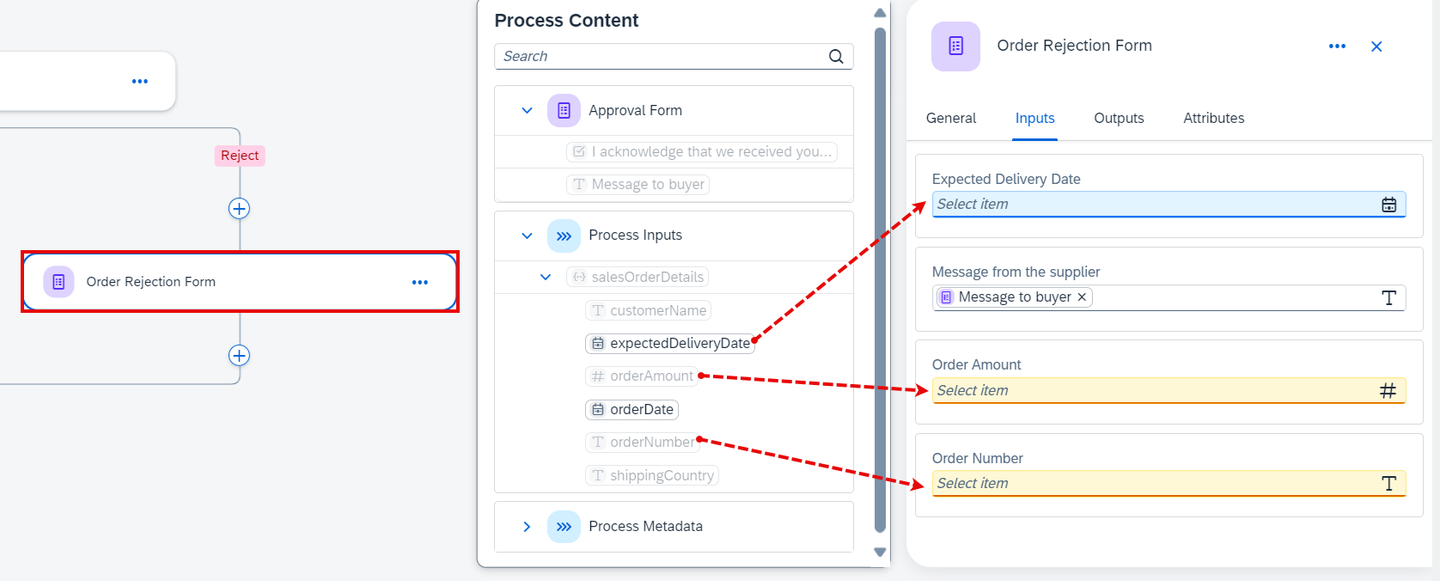This screenshot has height=581, width=1440.
Task: Click the Process Content vertical scrollbar
Action: (880, 282)
